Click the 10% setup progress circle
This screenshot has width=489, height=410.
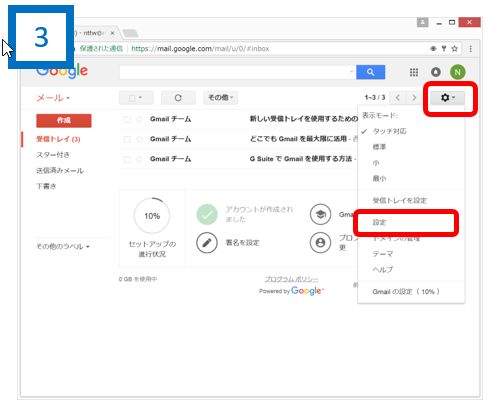(152, 216)
